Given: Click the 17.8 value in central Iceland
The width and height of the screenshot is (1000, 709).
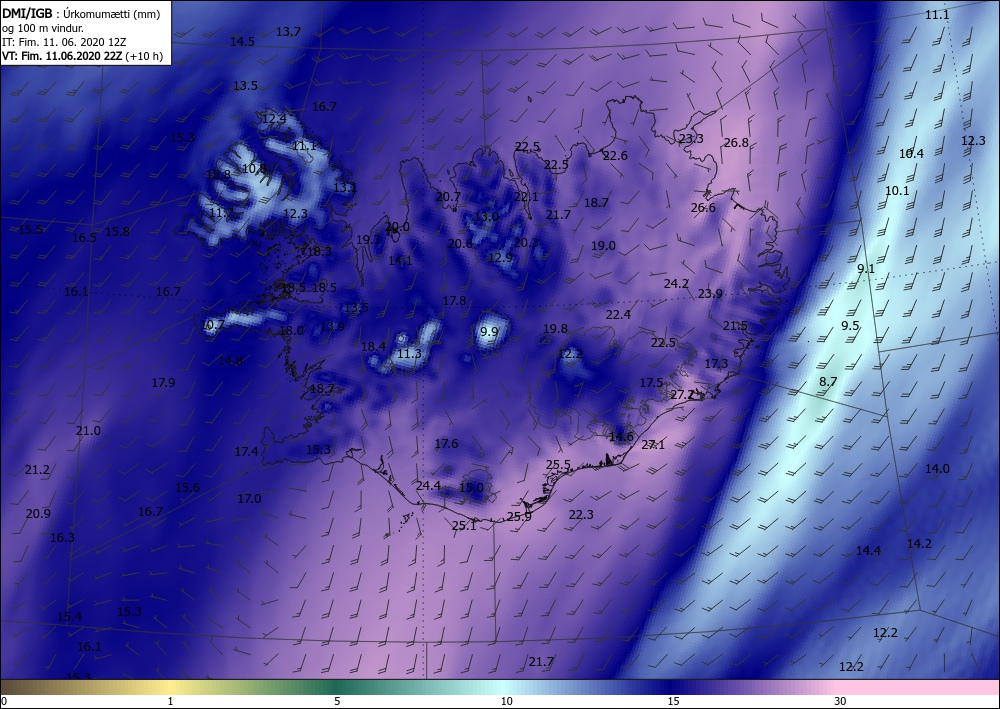Looking at the screenshot, I should click(454, 301).
